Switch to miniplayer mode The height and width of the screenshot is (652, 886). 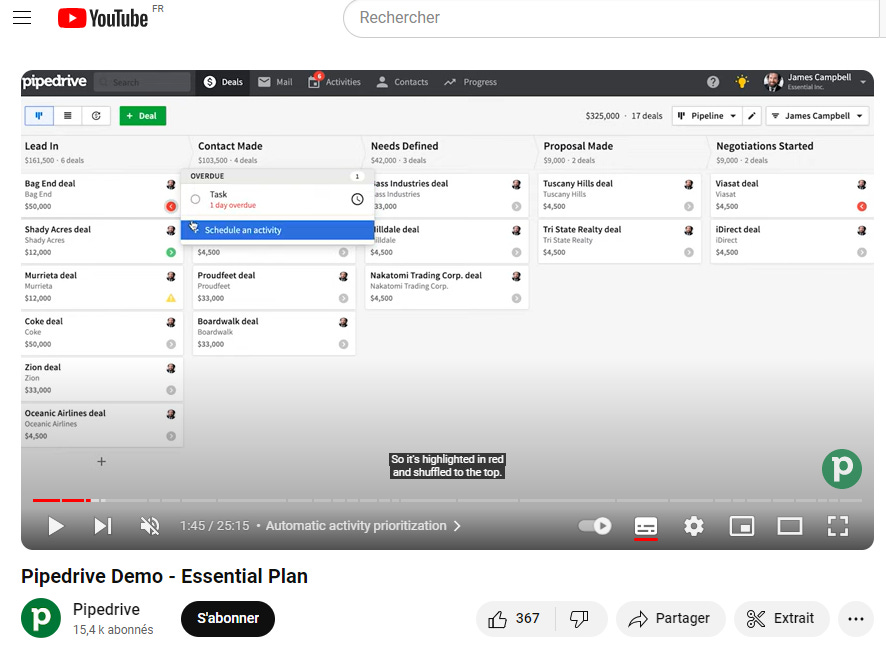pyautogui.click(x=741, y=526)
